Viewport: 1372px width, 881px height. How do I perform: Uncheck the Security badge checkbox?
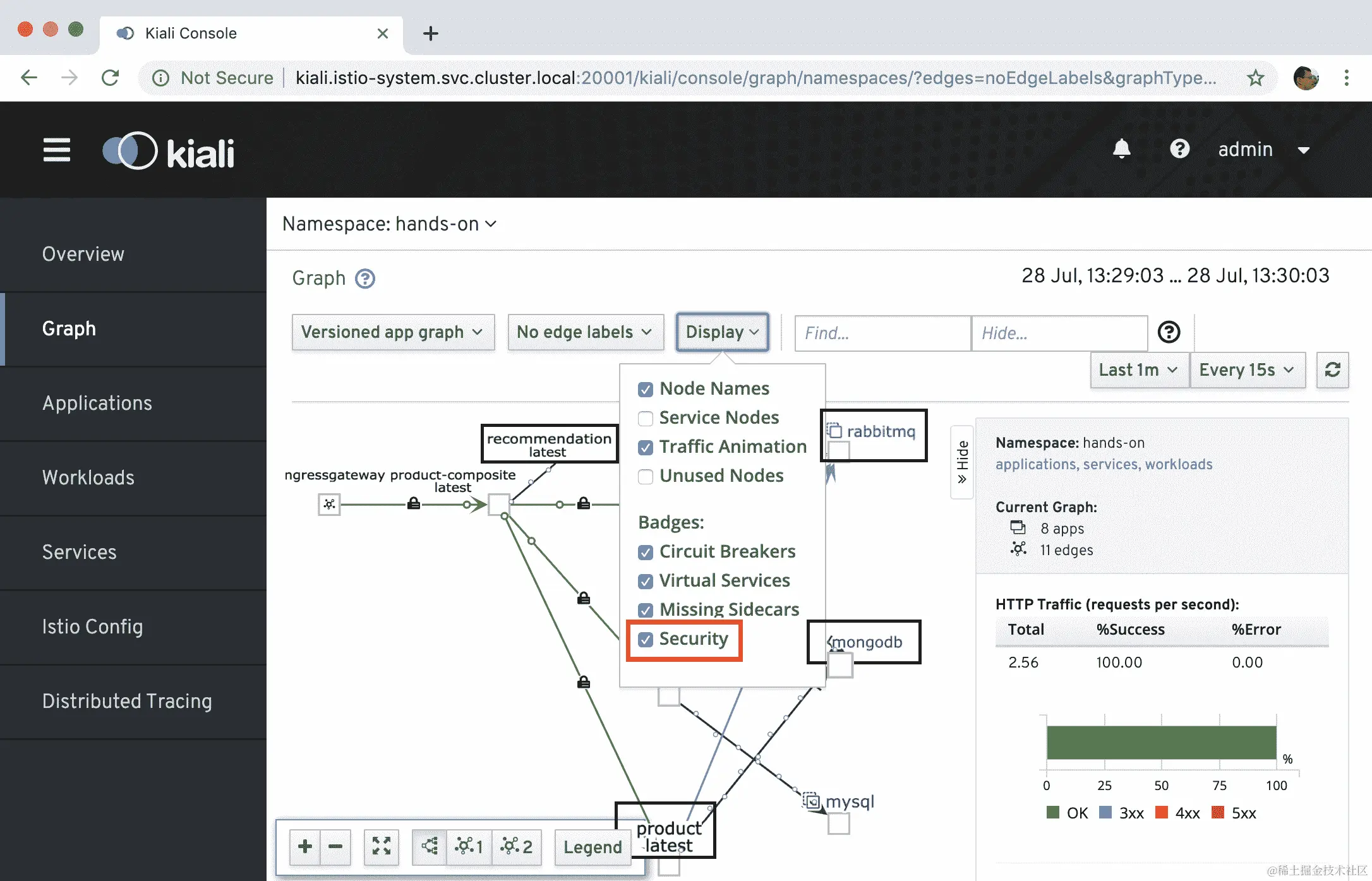point(645,640)
